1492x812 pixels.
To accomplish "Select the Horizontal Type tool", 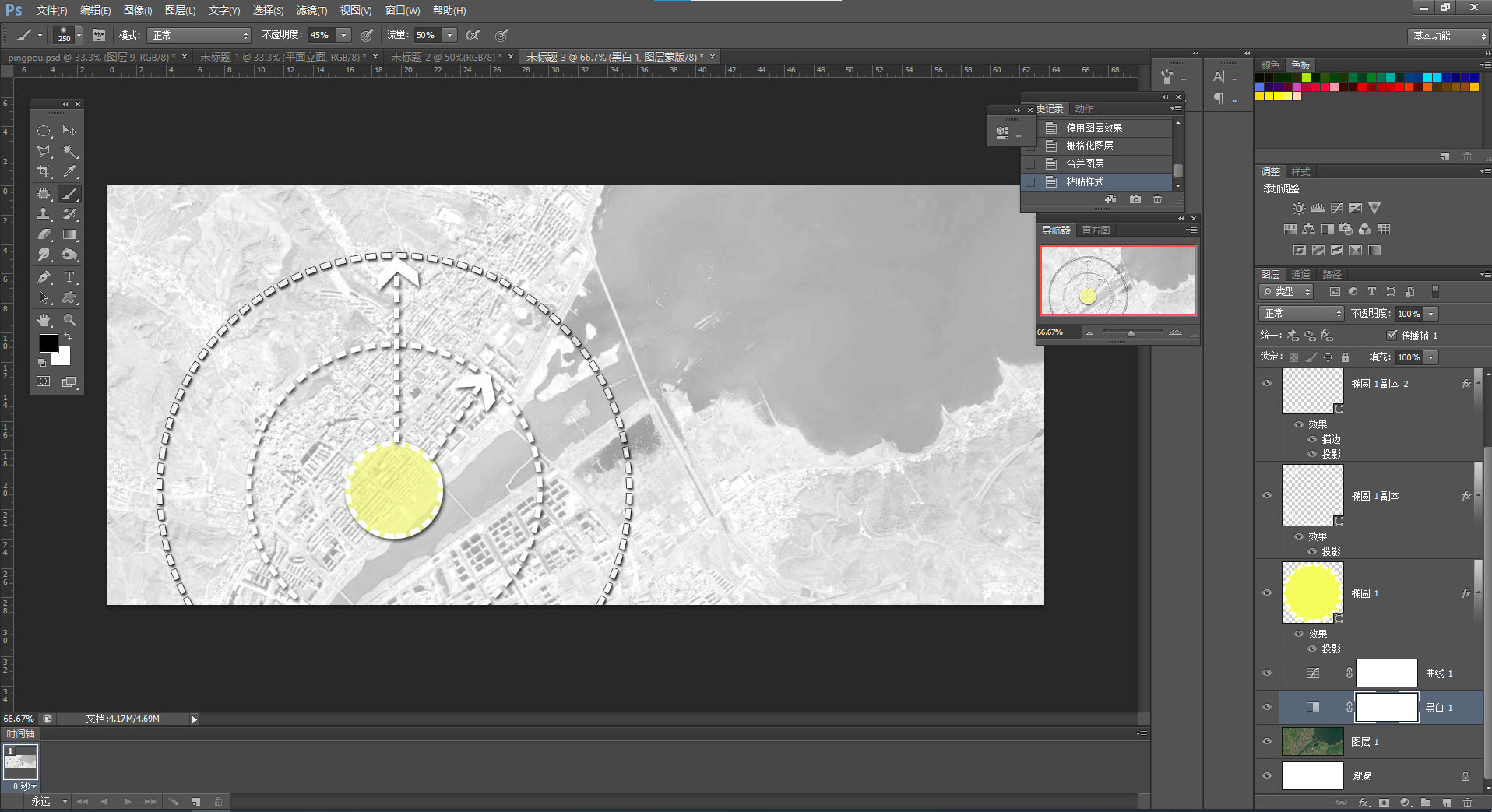I will [69, 277].
